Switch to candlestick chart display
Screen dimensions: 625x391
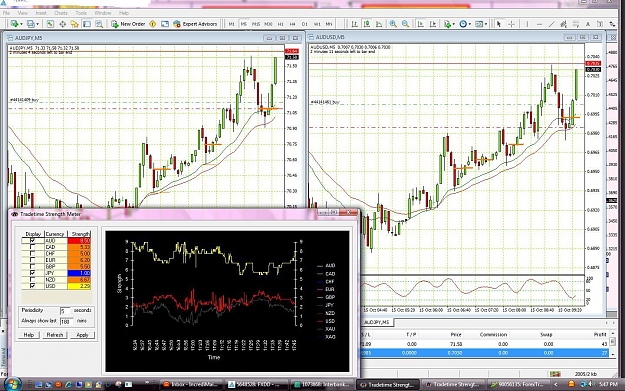(x=367, y=24)
